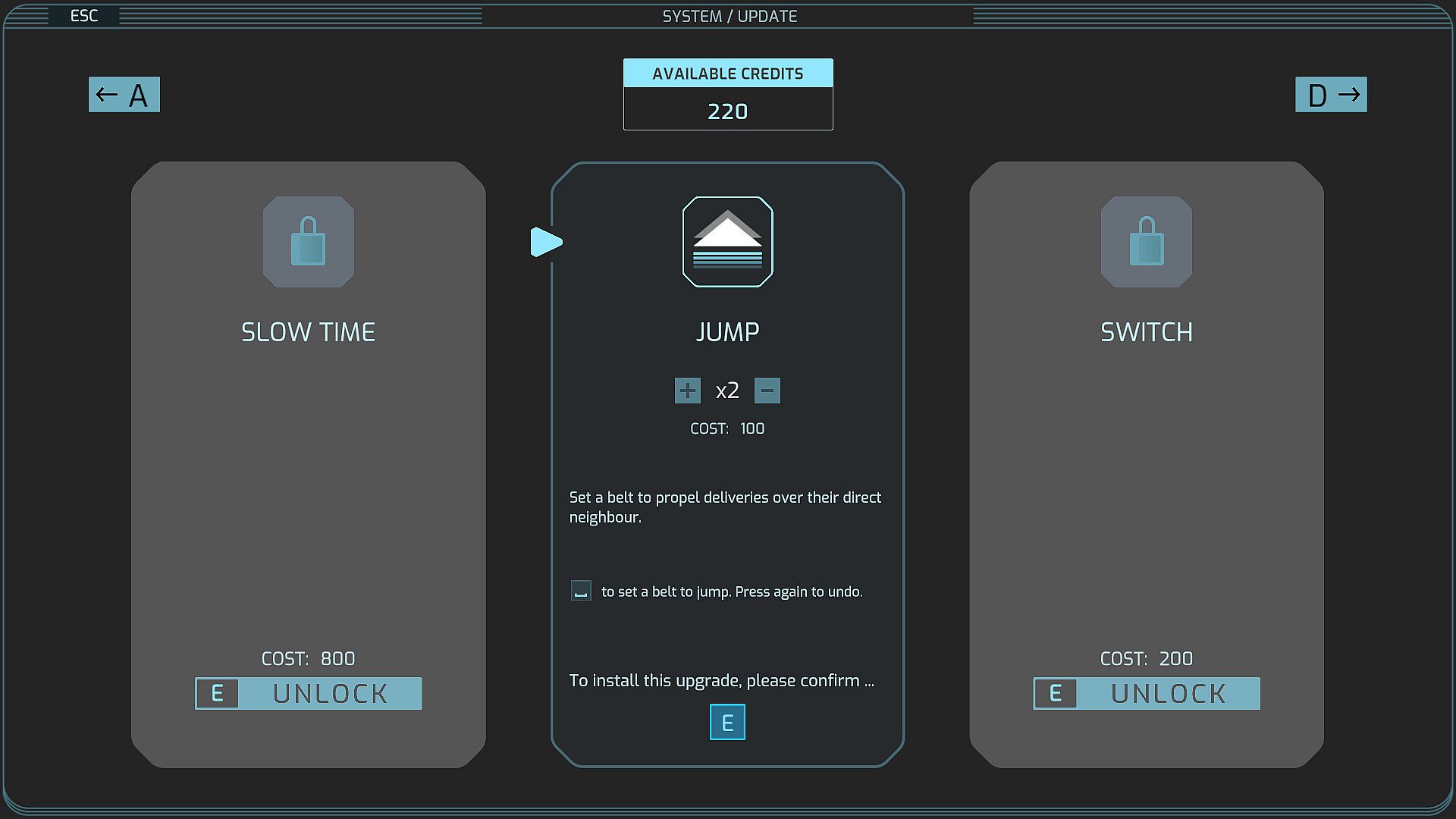Click the E key on Switch unlock
The width and height of the screenshot is (1456, 819).
[1055, 693]
